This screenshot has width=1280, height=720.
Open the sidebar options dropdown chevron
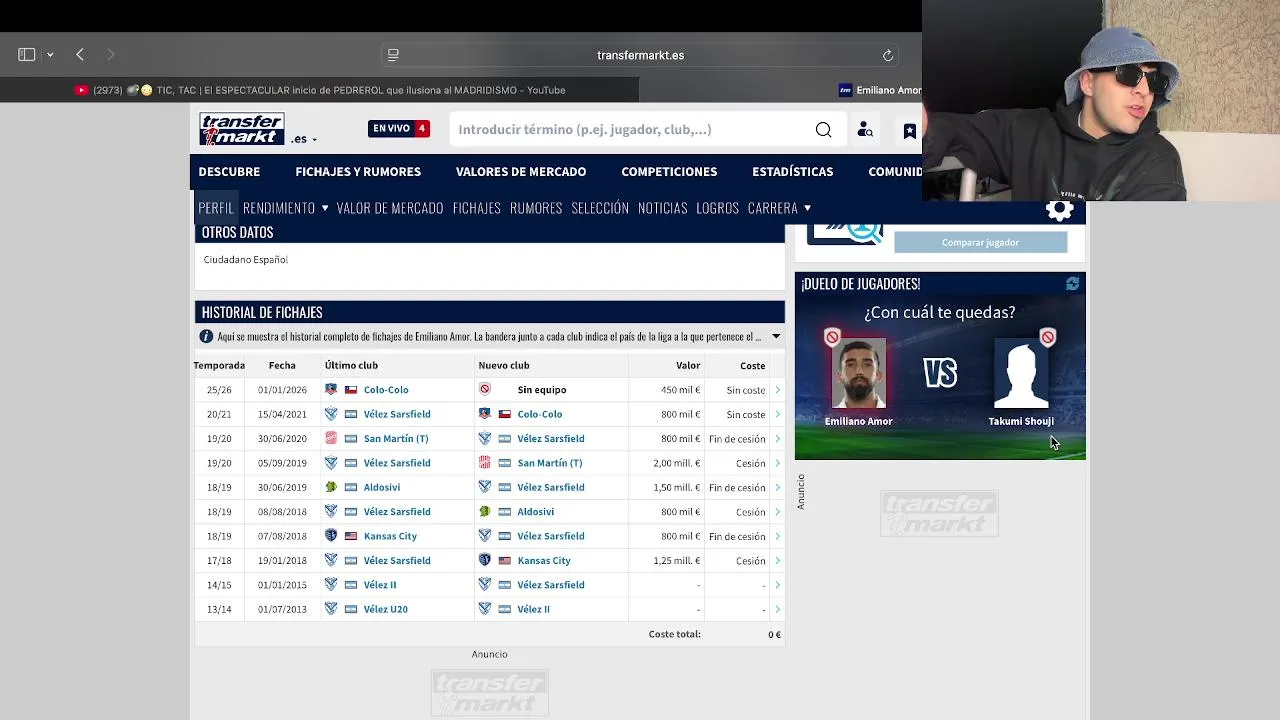tap(50, 55)
